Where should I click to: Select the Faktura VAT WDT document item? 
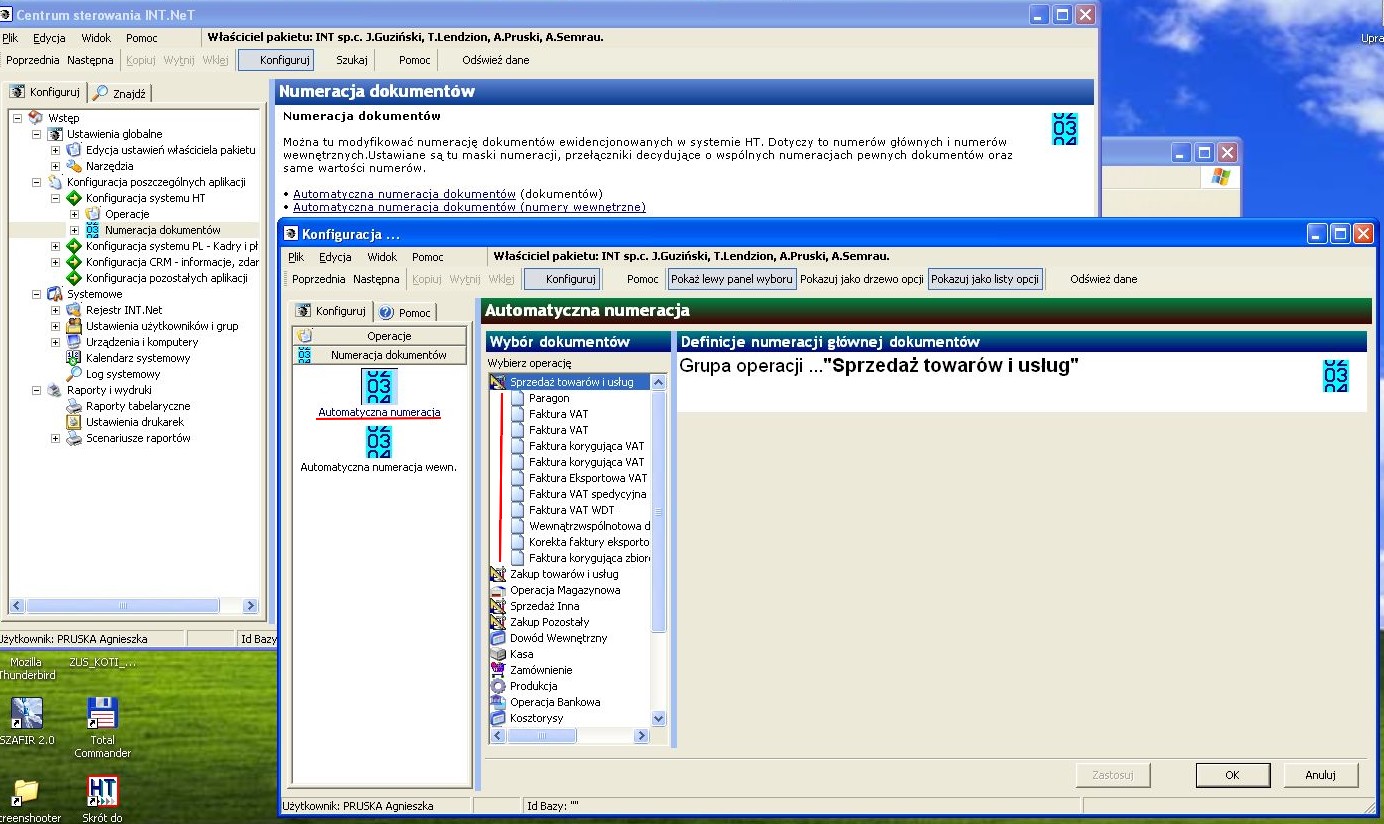click(x=571, y=510)
